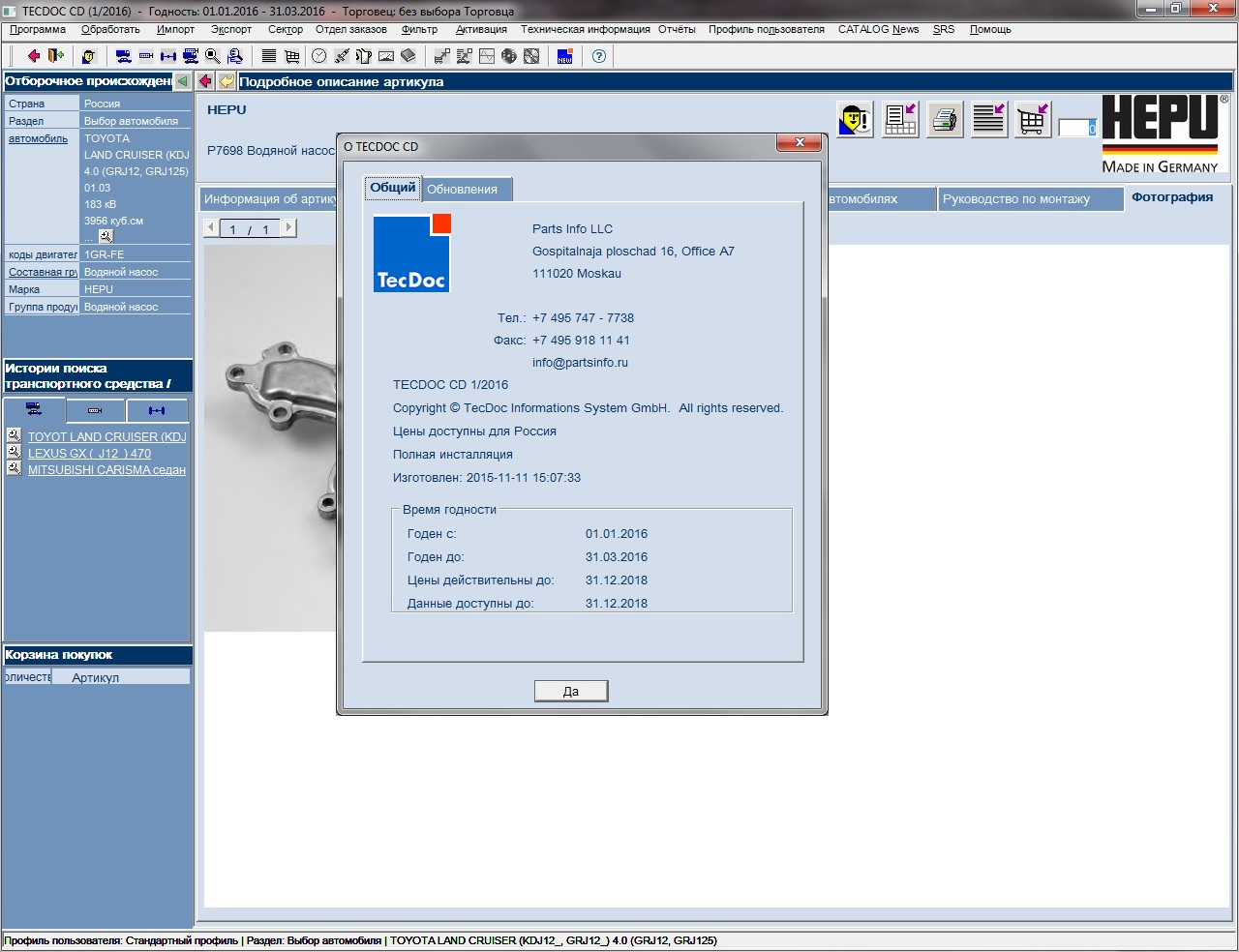The width and height of the screenshot is (1239, 952).
Task: Open the Фильтр menu
Action: (x=419, y=29)
